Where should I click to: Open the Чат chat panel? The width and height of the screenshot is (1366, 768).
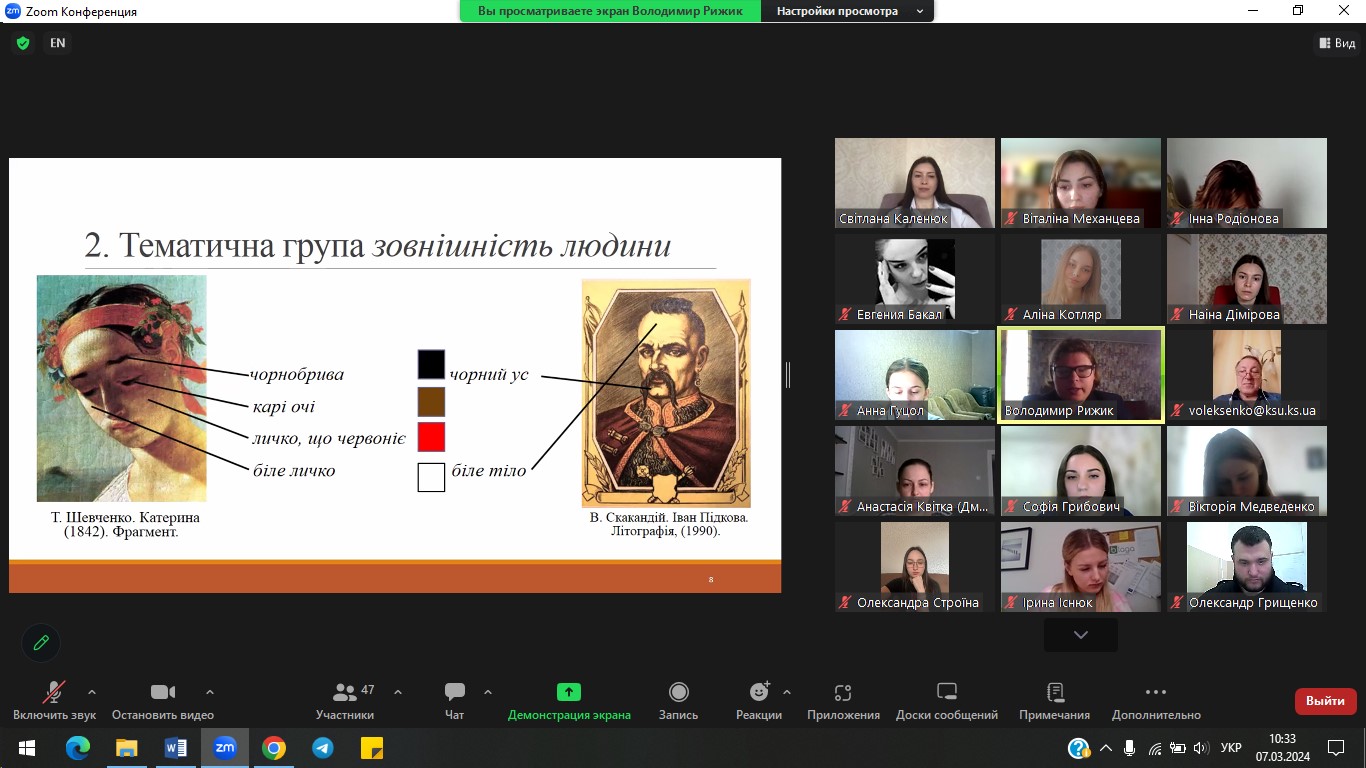pos(455,701)
